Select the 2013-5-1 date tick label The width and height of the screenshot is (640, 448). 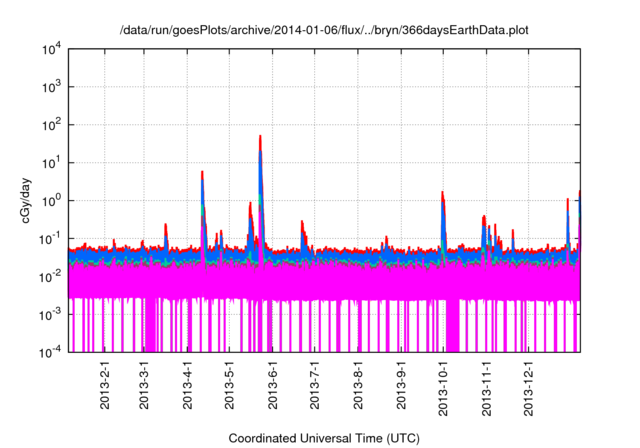click(x=230, y=389)
